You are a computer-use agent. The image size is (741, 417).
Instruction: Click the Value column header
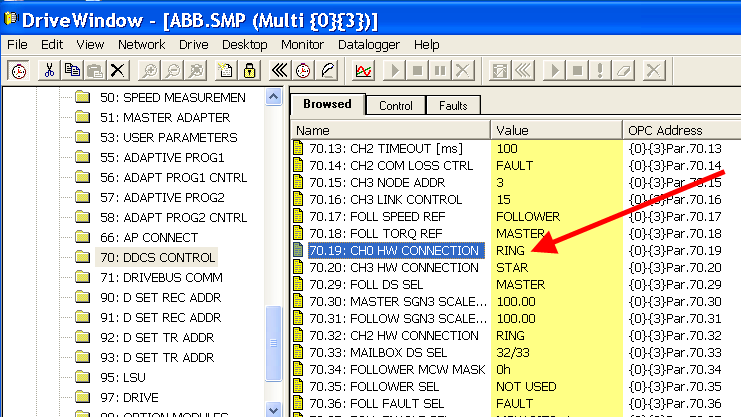555,130
